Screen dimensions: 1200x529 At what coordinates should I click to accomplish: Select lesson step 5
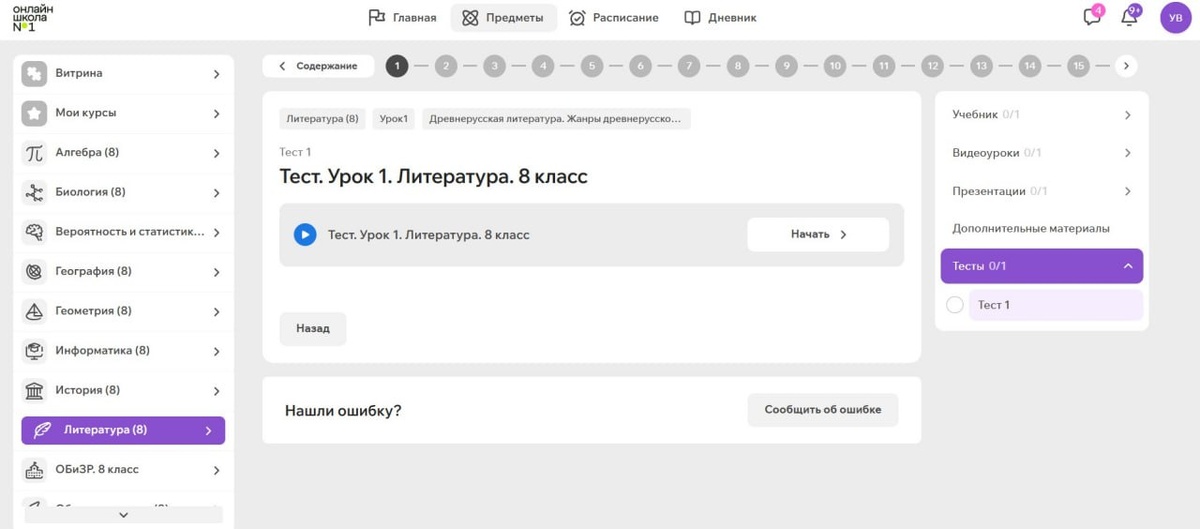592,66
